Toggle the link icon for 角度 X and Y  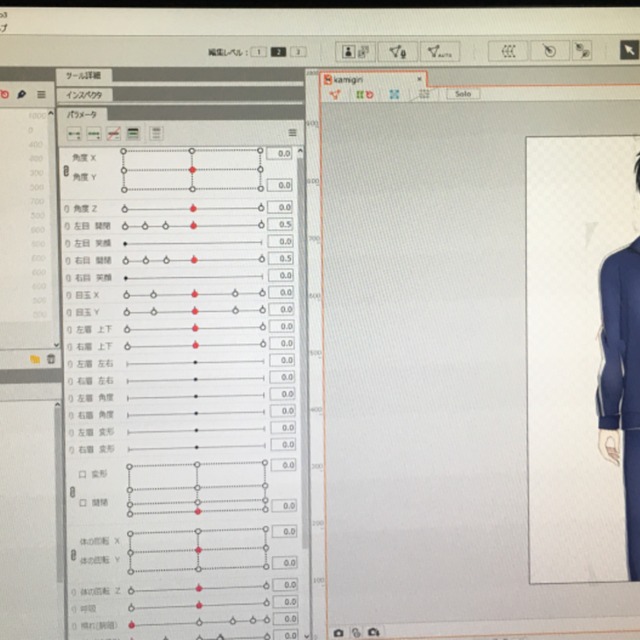(66, 172)
